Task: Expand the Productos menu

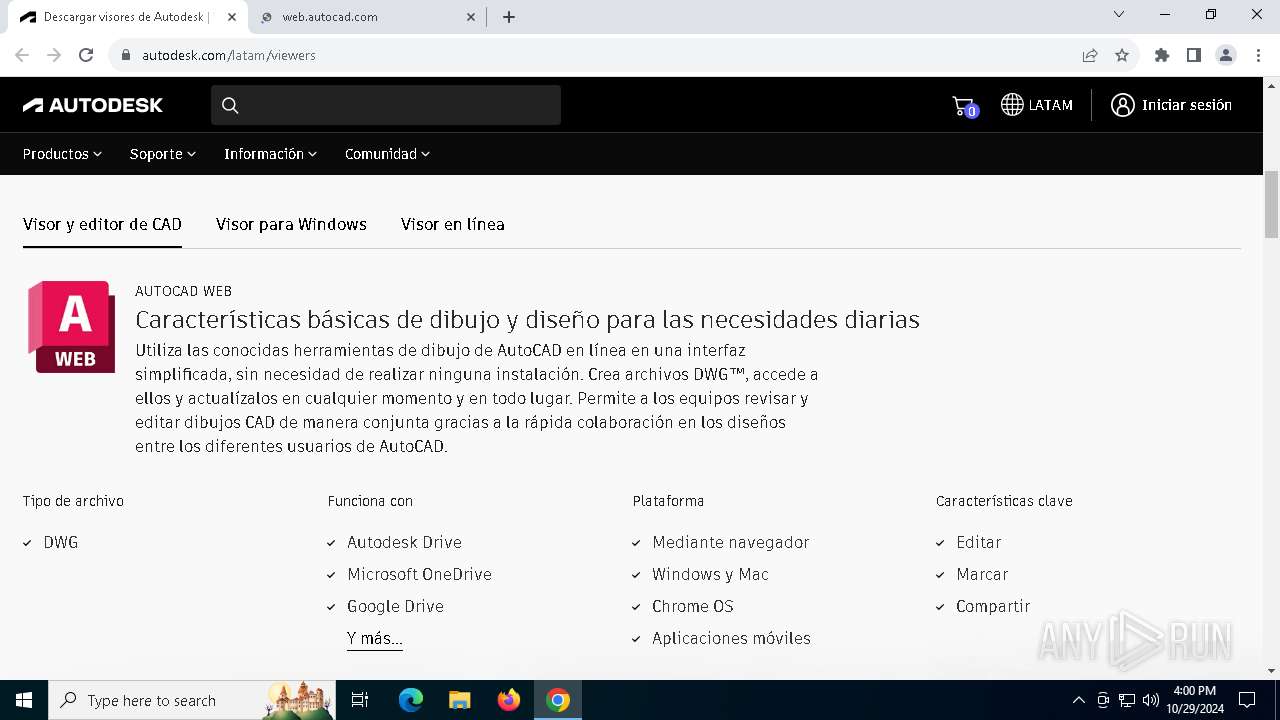Action: click(x=62, y=154)
